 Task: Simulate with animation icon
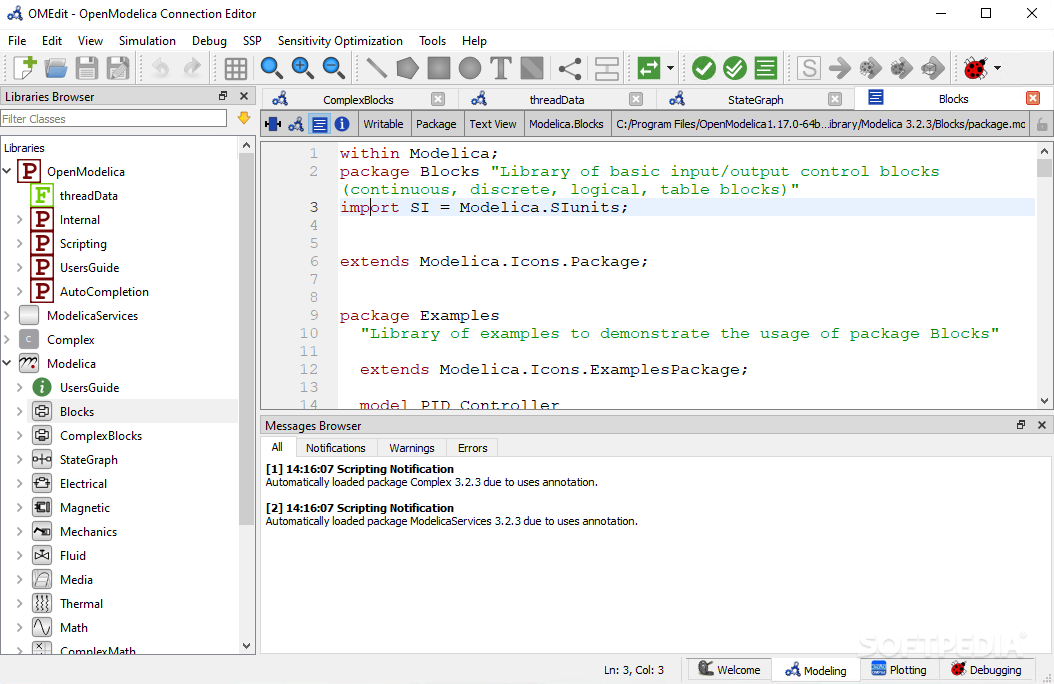click(x=932, y=68)
